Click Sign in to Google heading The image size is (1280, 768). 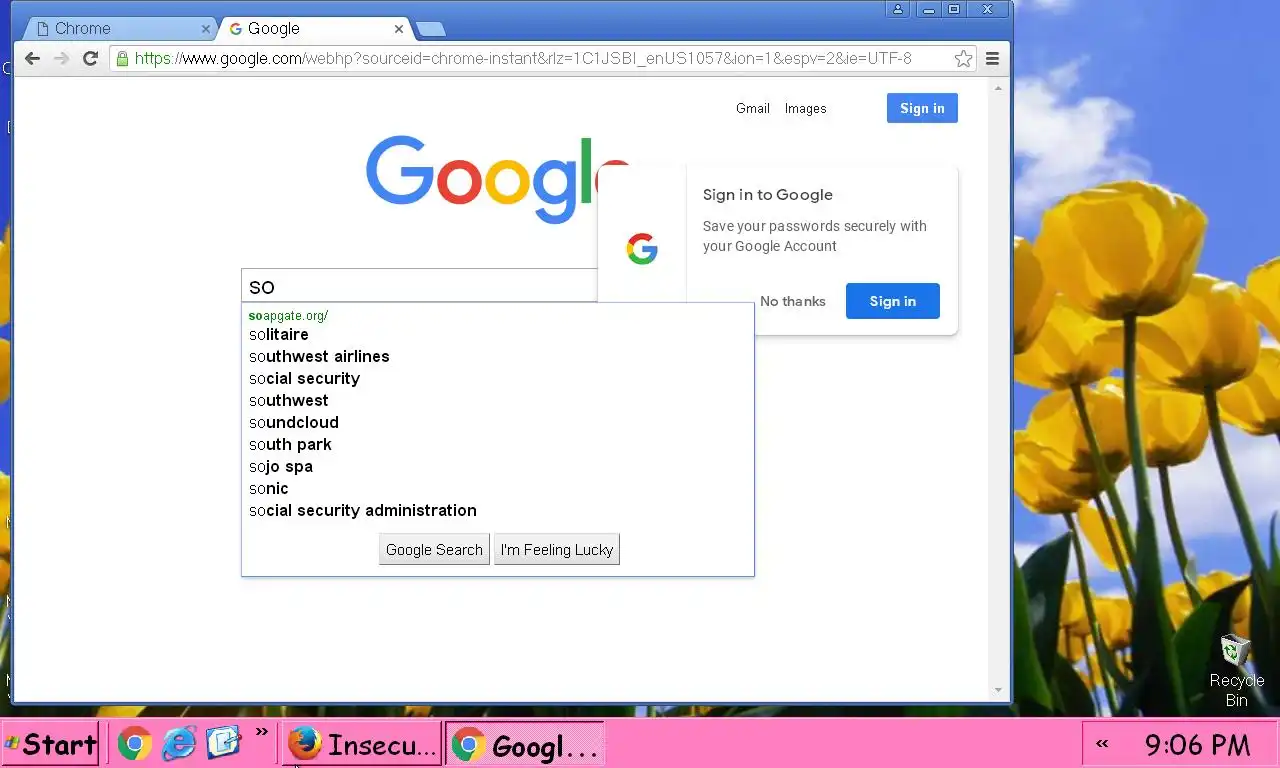(x=768, y=195)
